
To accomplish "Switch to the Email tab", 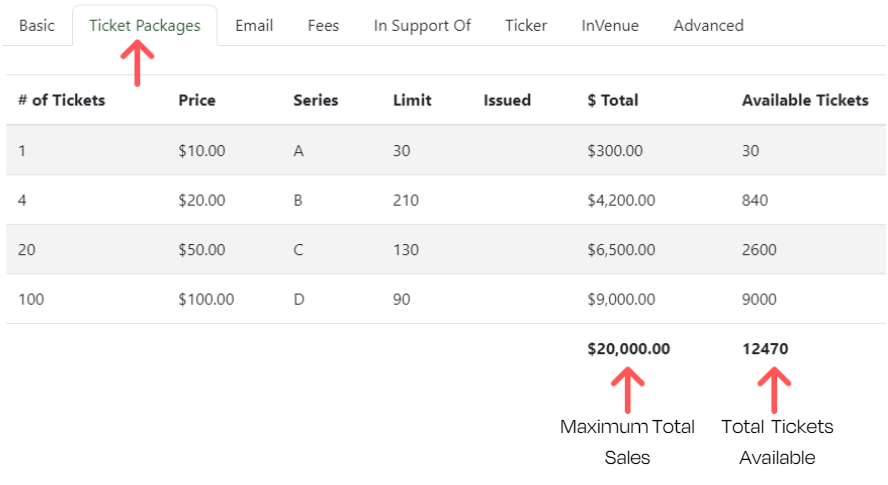I will tap(254, 26).
